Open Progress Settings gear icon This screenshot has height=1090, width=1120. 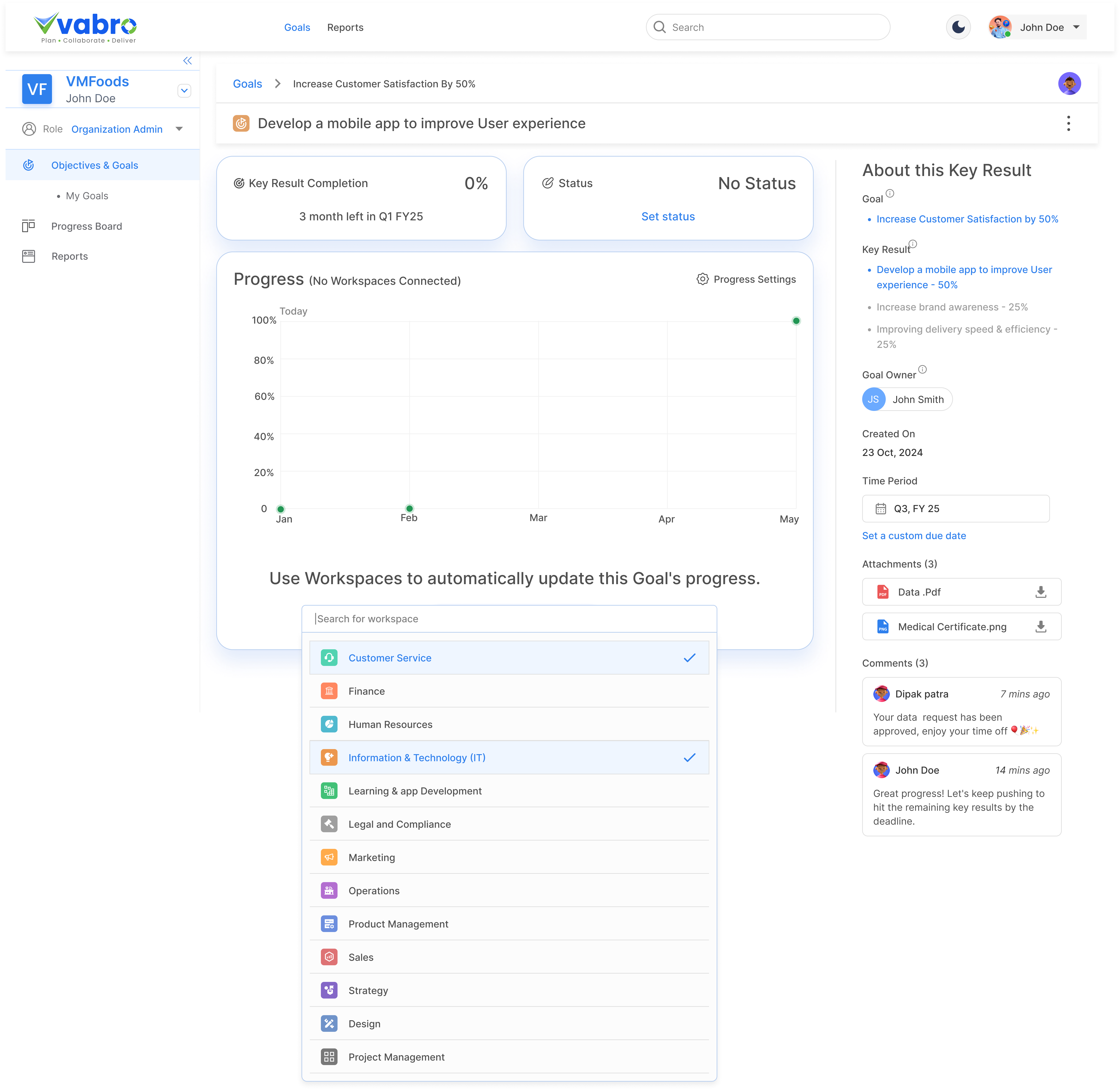703,279
